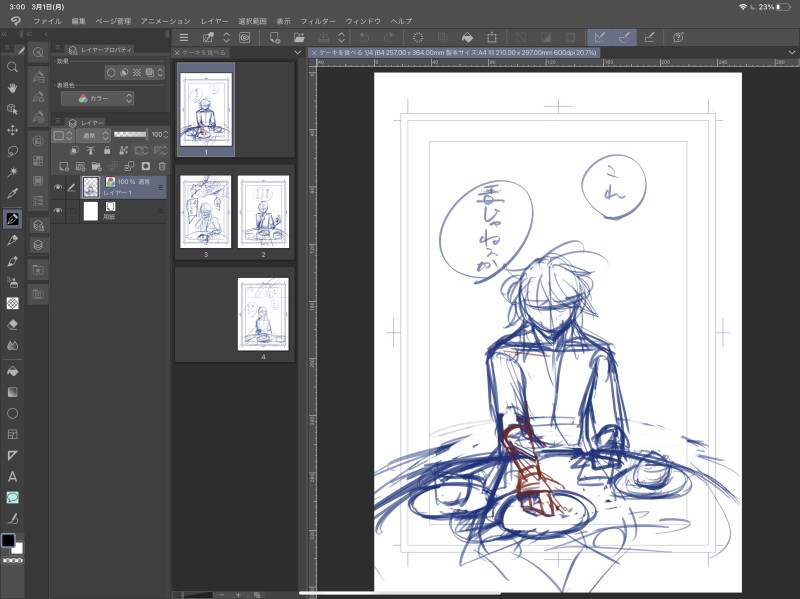Image resolution: width=800 pixels, height=599 pixels.
Task: Select the Hand move tool
Action: (x=12, y=88)
